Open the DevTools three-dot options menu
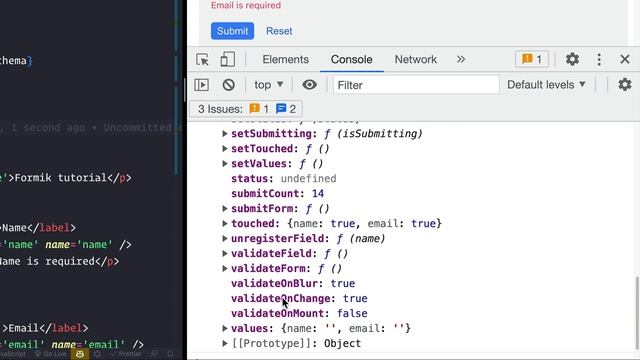This screenshot has width=640, height=360. [x=599, y=60]
